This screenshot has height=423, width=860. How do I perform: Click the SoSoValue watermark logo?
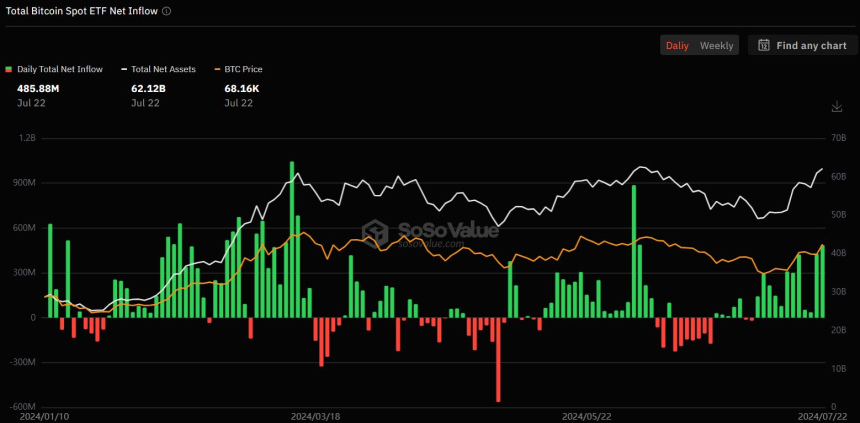coord(375,233)
